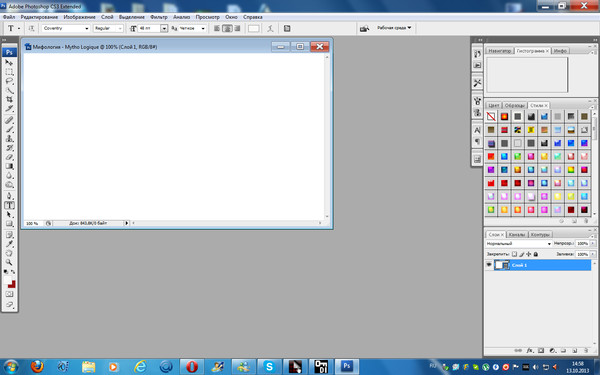This screenshot has height=375, width=600.
Task: Select the Rectangular Marquee tool
Action: (x=10, y=72)
